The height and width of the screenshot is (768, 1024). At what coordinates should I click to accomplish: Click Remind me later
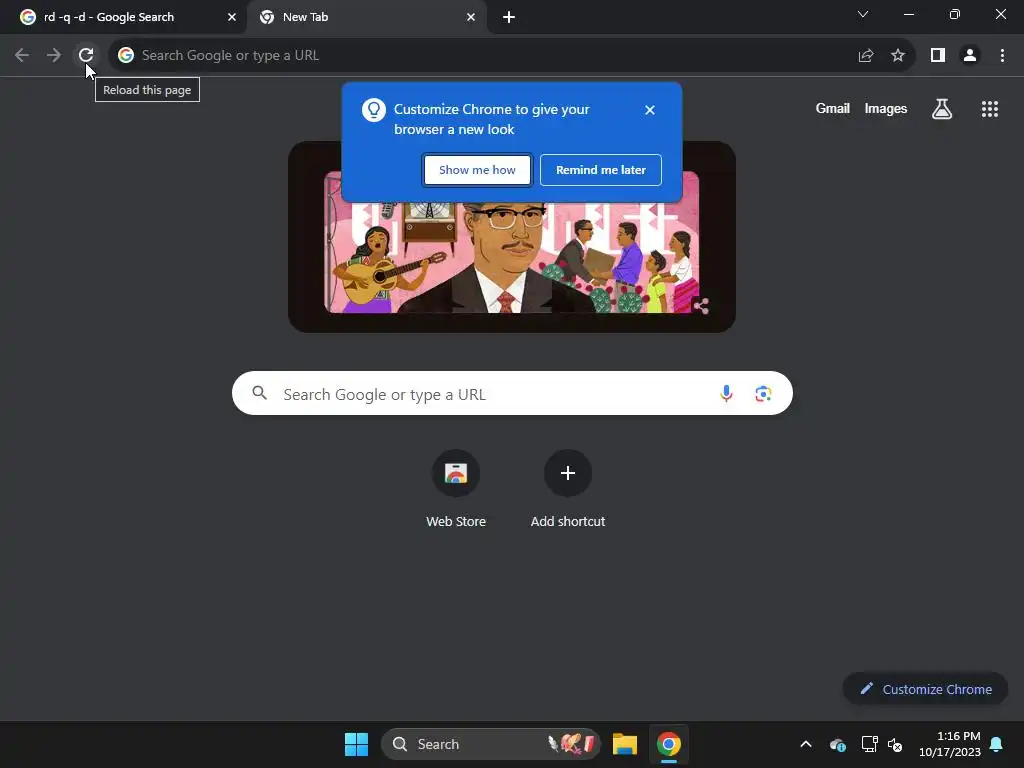pyautogui.click(x=601, y=170)
